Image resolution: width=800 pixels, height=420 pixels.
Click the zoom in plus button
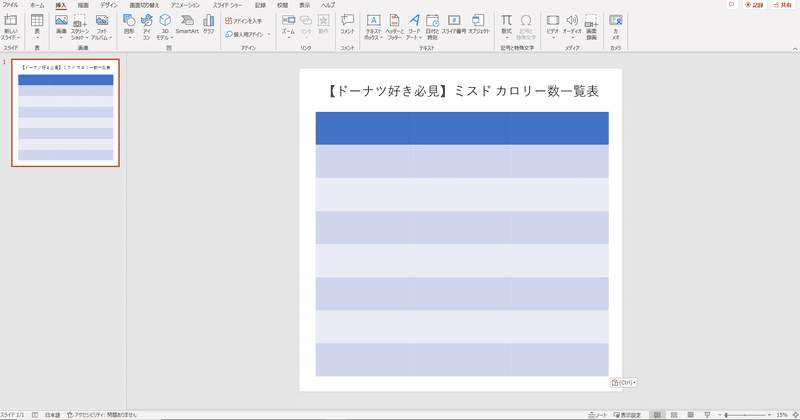tap(769, 415)
